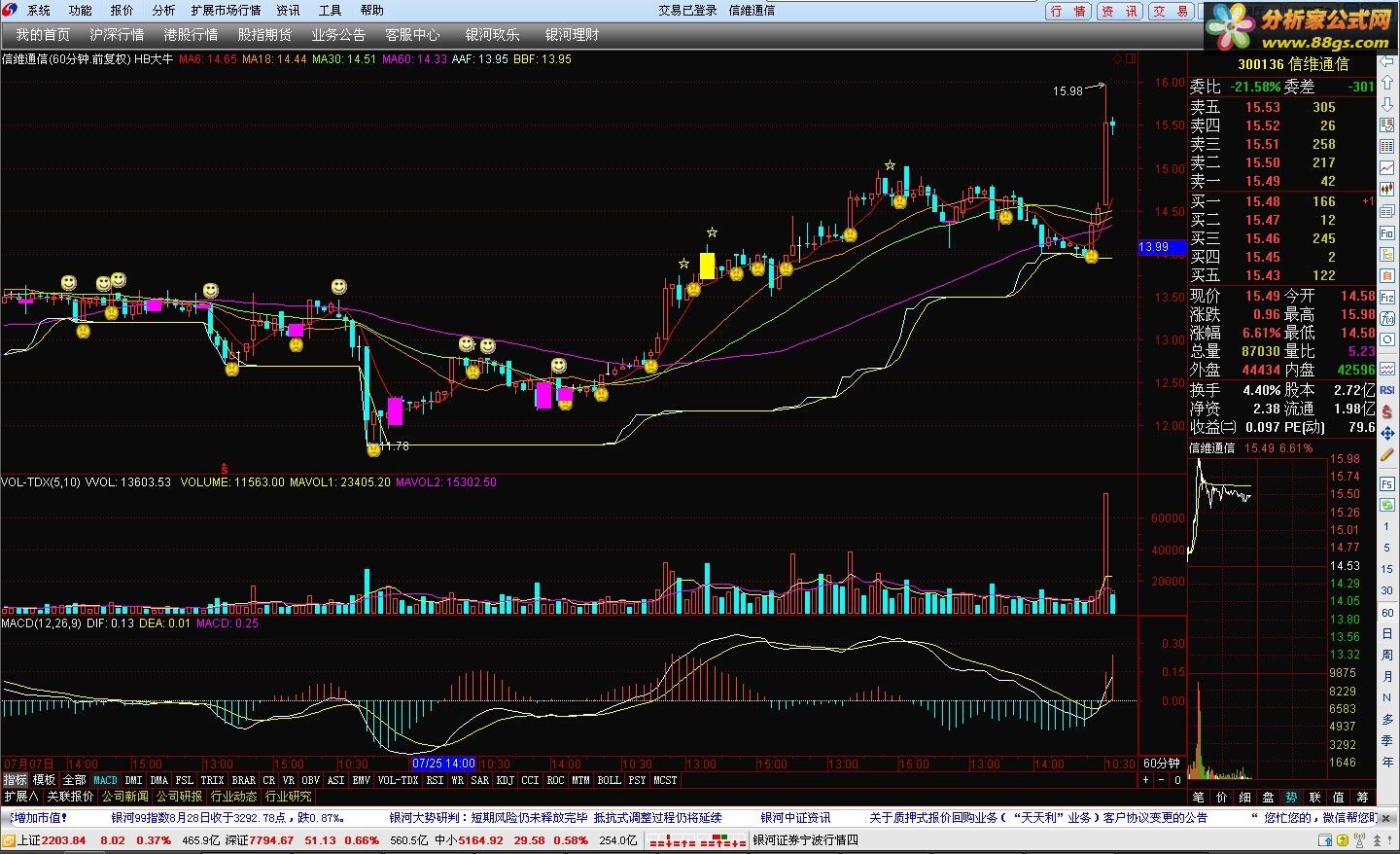The width and height of the screenshot is (1400, 854).
Task: Click the FS sidebar icon
Action: (1387, 483)
